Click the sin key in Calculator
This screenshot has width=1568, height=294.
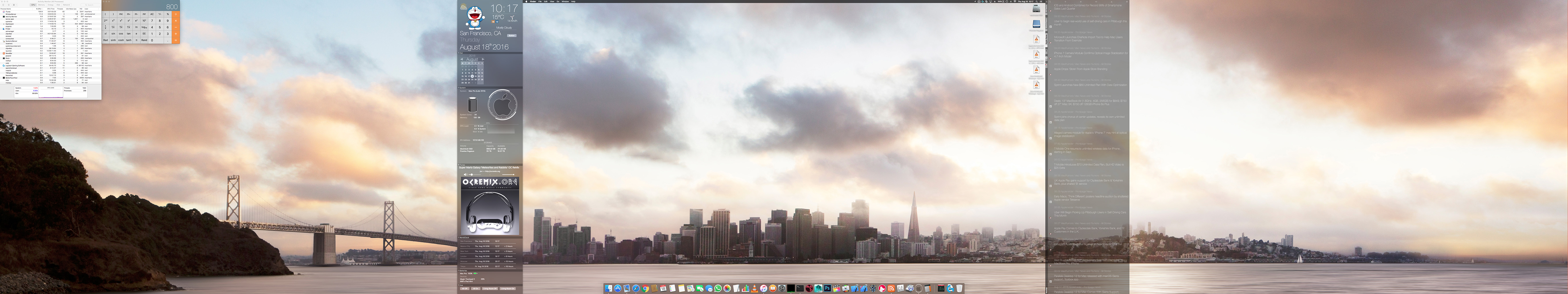(x=113, y=34)
